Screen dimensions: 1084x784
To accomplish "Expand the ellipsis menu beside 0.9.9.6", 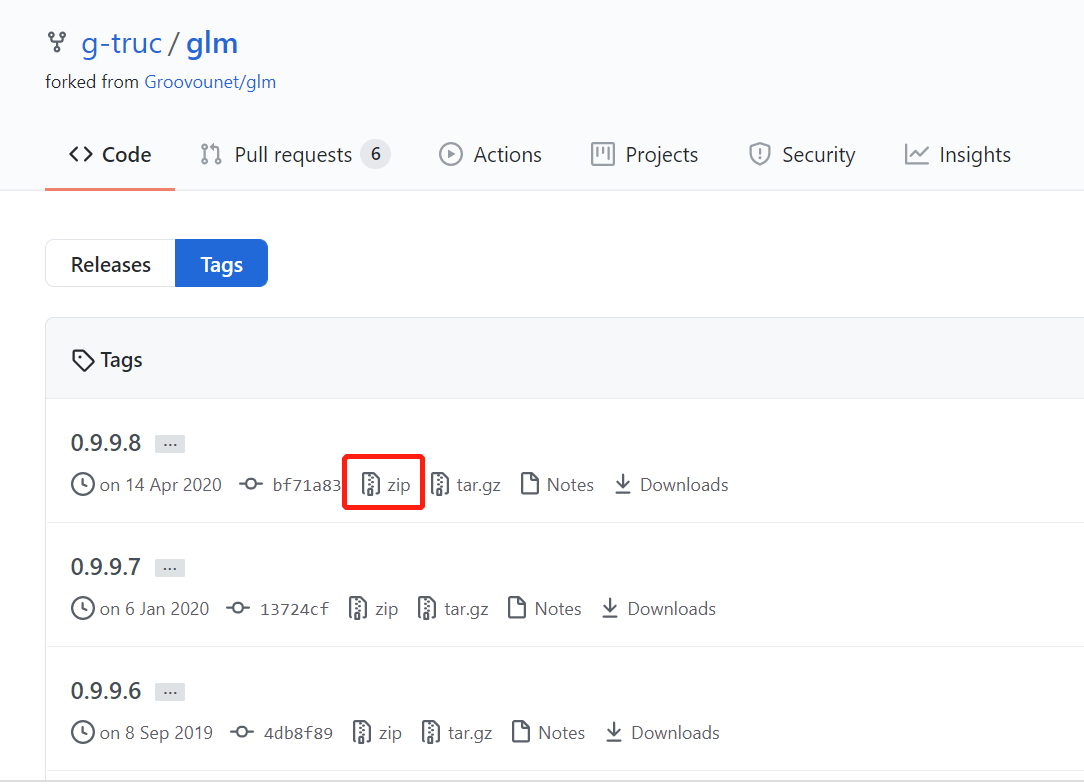I will (169, 691).
